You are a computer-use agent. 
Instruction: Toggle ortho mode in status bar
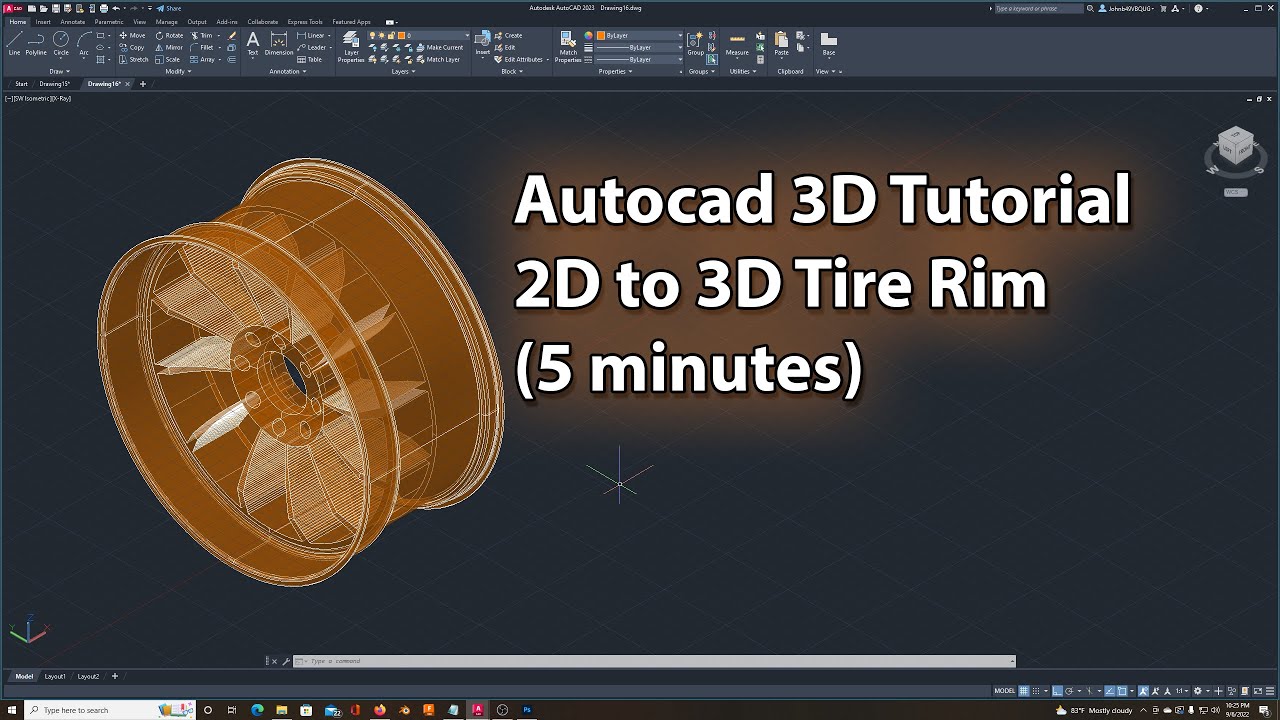(x=1056, y=691)
